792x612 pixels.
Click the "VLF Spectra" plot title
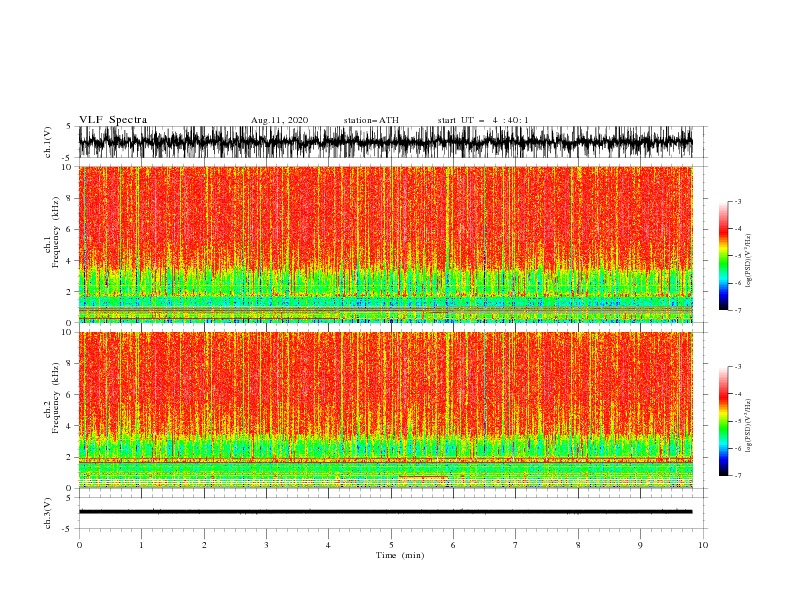[113, 120]
